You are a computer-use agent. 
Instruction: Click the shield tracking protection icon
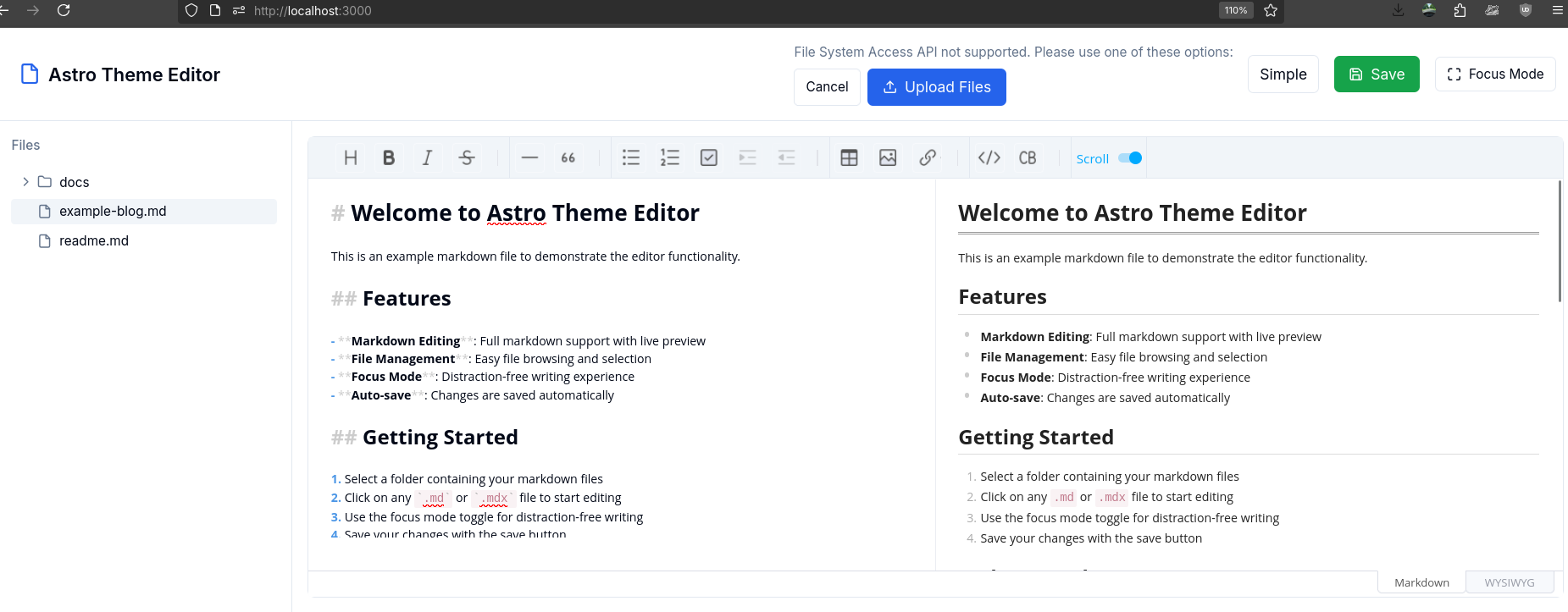(x=191, y=10)
